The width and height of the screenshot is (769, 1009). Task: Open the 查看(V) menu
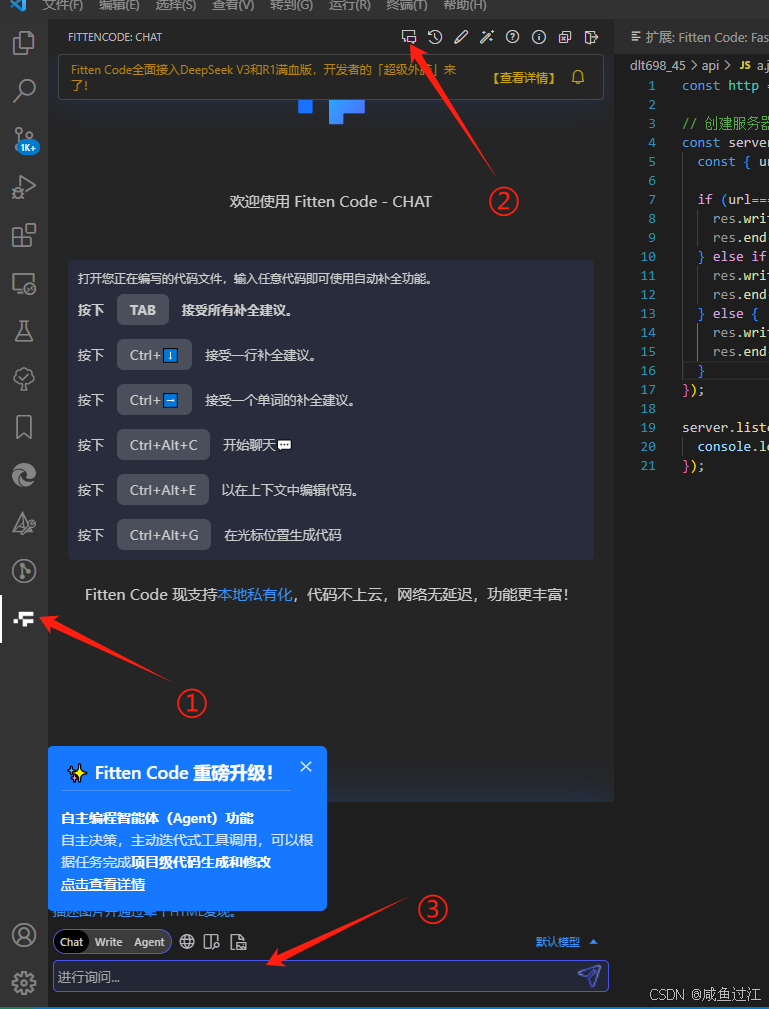(x=233, y=5)
